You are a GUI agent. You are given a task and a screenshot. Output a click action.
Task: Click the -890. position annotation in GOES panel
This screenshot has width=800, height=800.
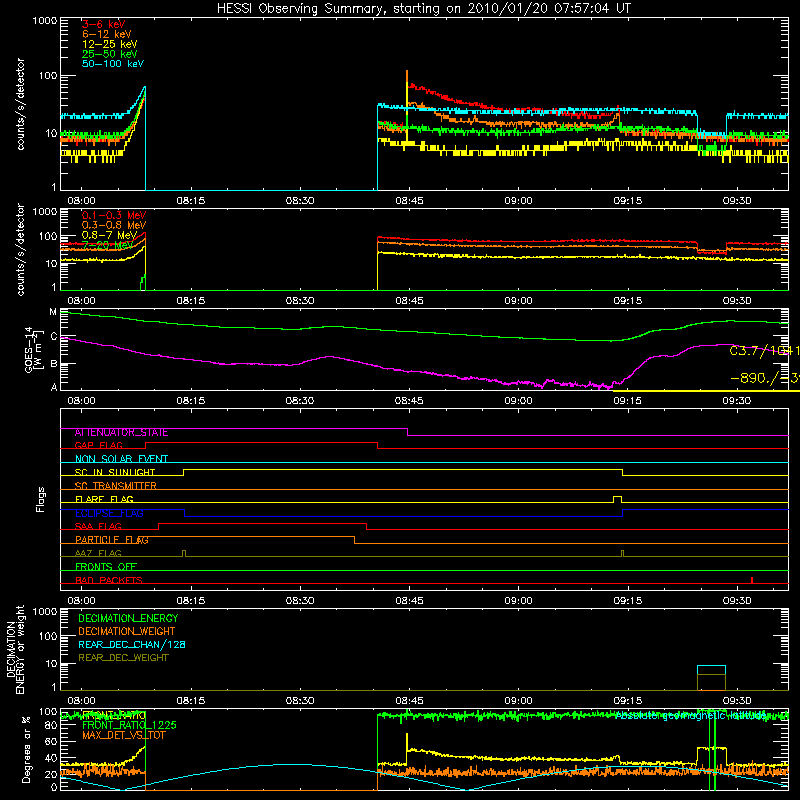[764, 379]
